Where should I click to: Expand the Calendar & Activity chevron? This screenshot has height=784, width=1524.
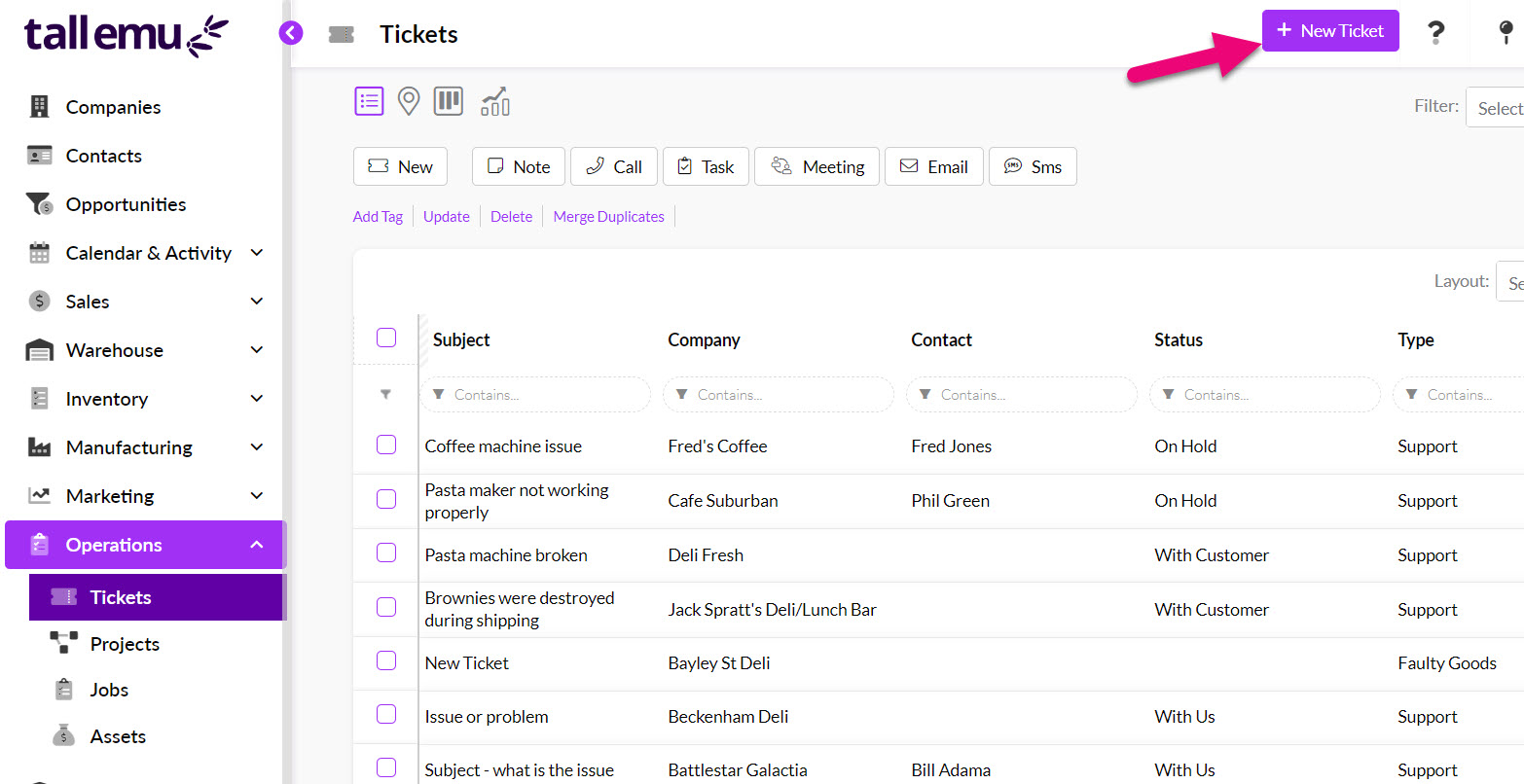coord(257,253)
